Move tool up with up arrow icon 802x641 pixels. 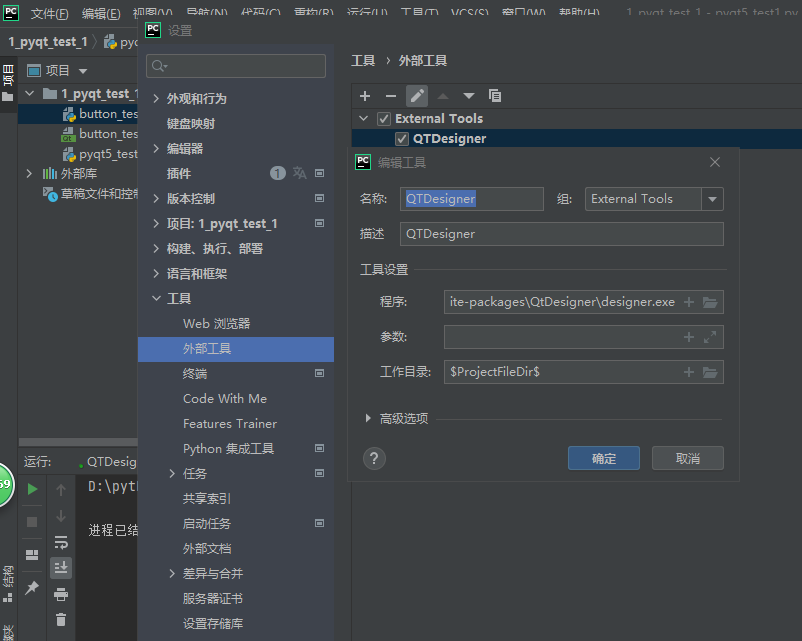coord(443,96)
